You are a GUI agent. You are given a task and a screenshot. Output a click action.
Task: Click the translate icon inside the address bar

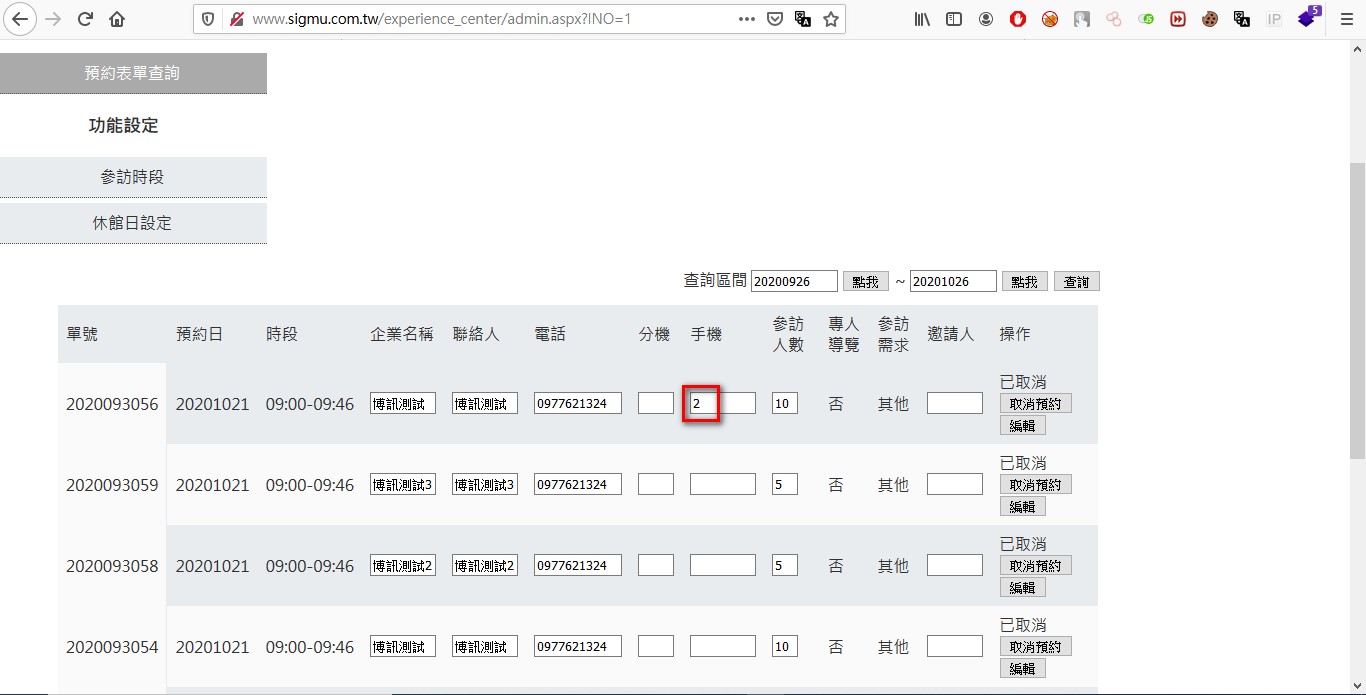click(x=802, y=19)
